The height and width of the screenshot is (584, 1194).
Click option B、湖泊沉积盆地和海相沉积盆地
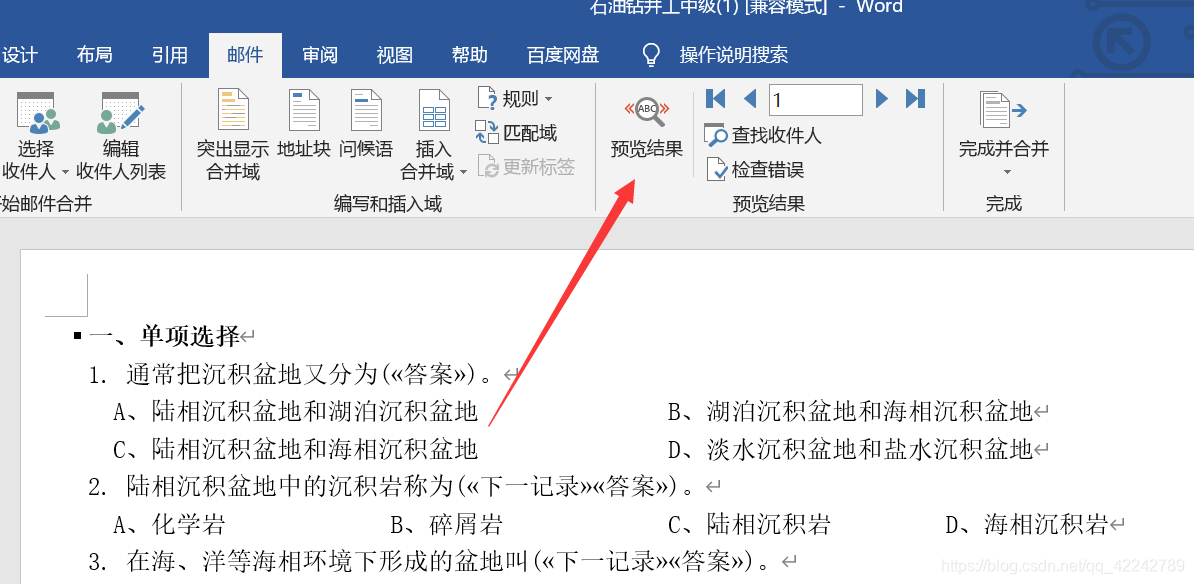[x=850, y=412]
